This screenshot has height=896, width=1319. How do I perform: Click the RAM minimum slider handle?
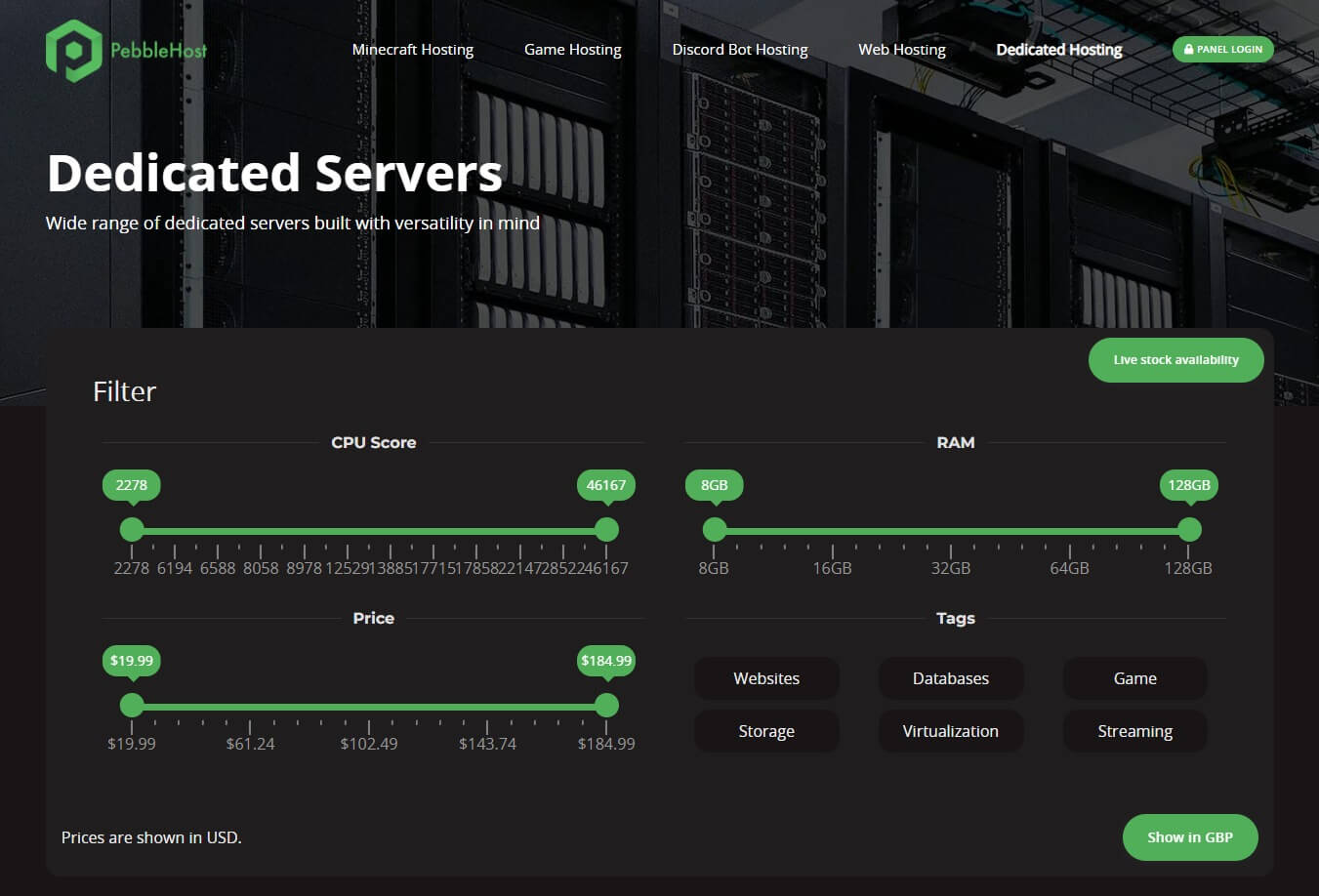(715, 530)
